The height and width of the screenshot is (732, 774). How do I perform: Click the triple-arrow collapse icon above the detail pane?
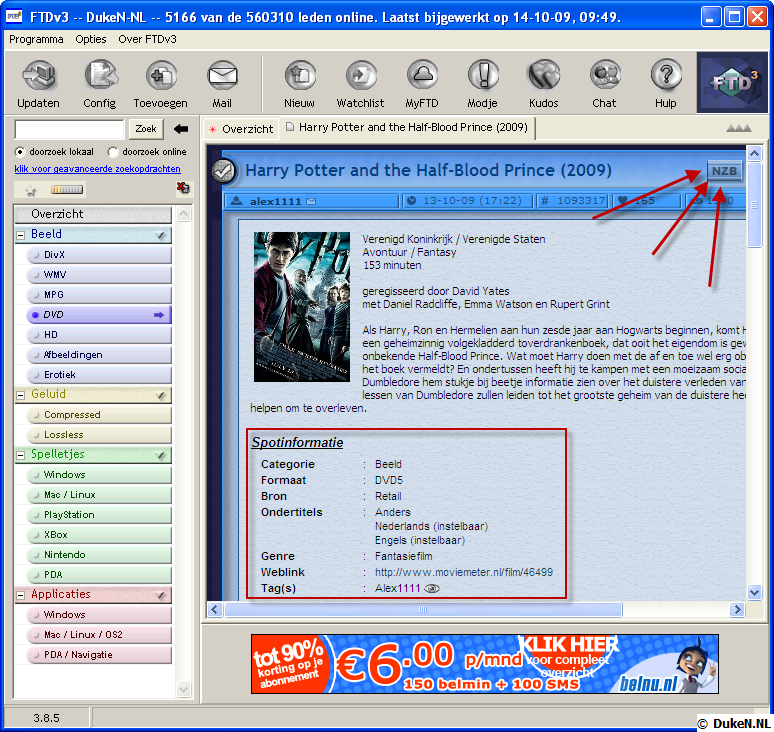point(738,128)
